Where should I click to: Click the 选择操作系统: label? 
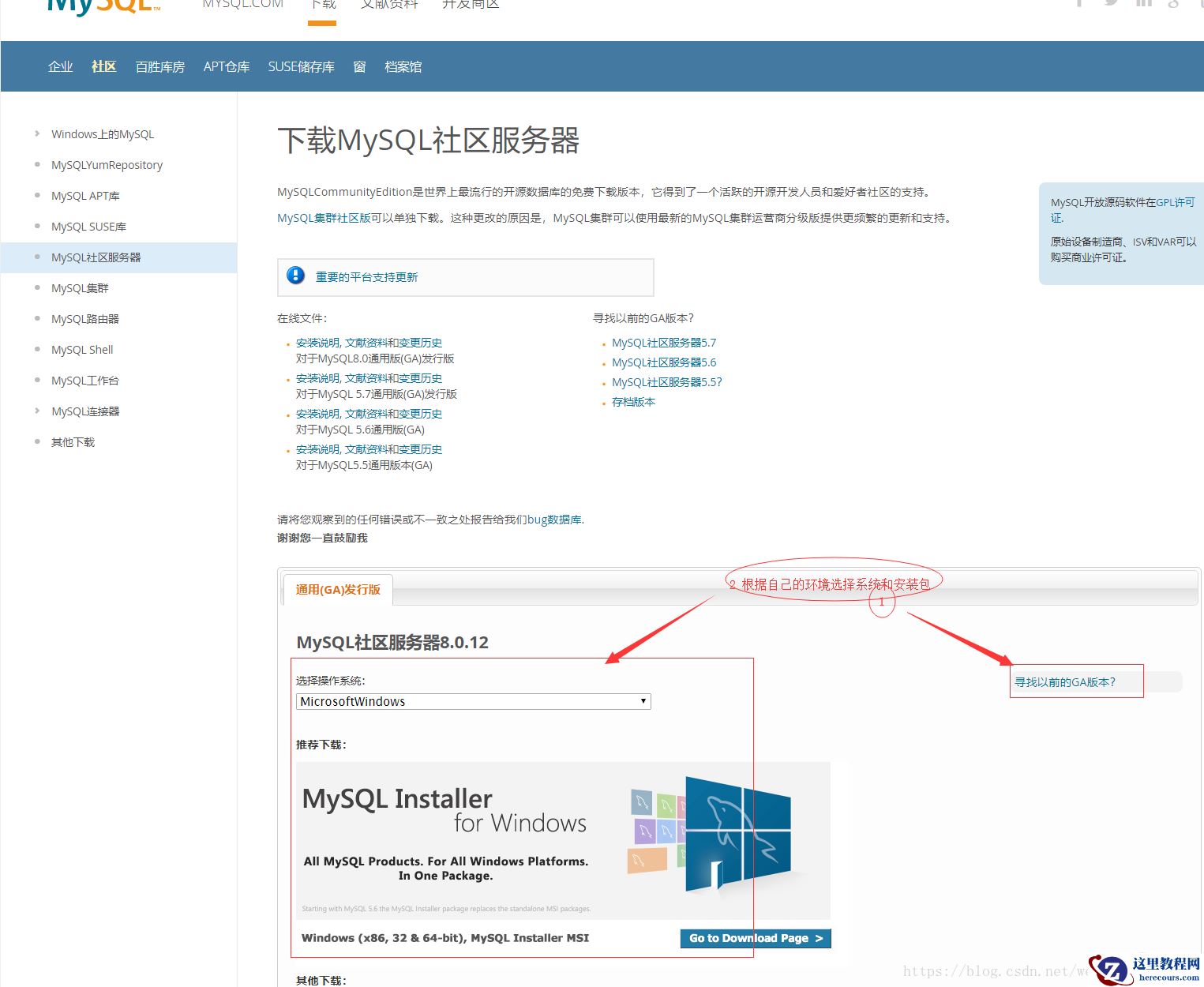pos(331,681)
